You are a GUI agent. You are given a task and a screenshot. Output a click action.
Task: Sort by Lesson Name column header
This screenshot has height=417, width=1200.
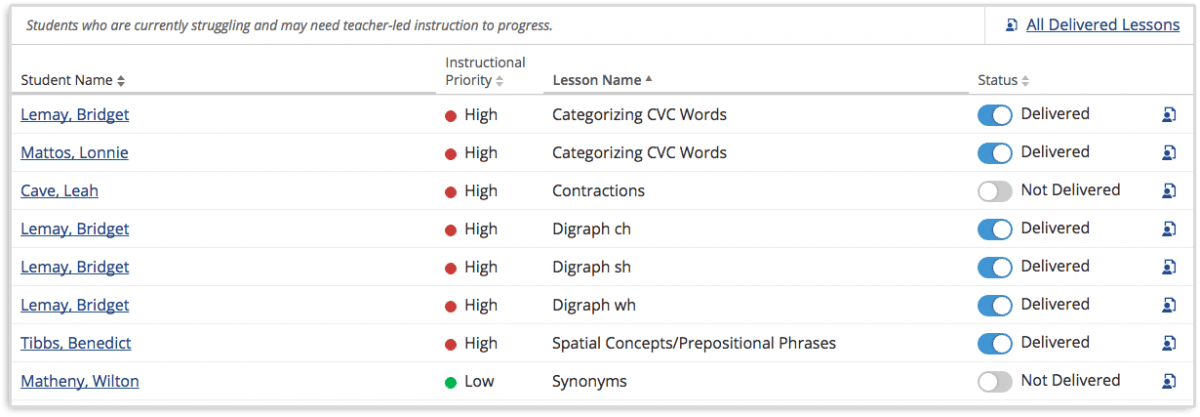601,80
